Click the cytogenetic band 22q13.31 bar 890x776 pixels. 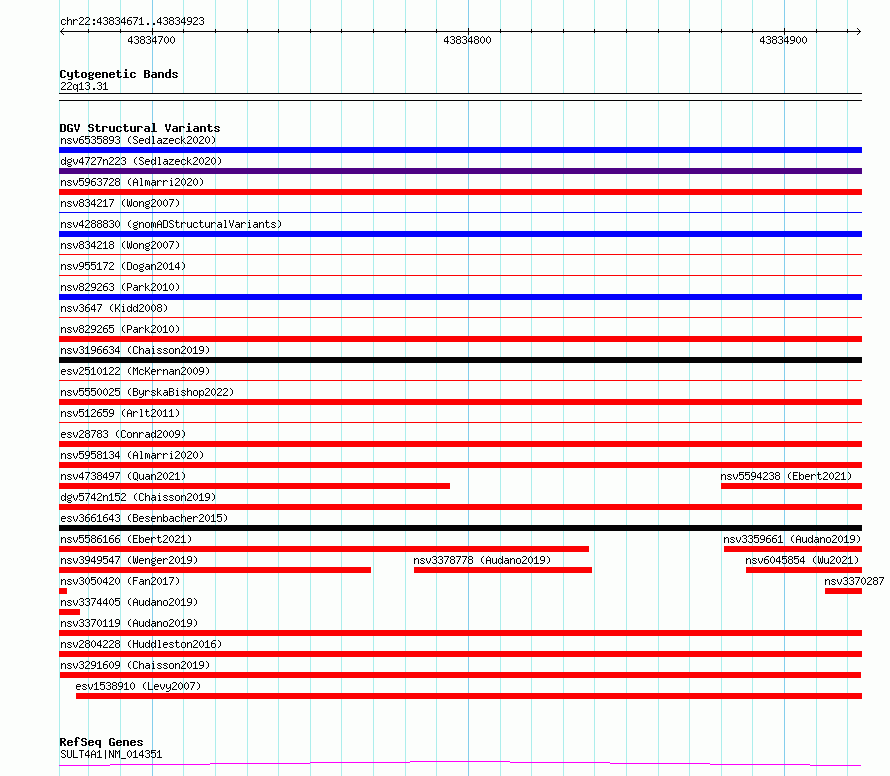(460, 97)
